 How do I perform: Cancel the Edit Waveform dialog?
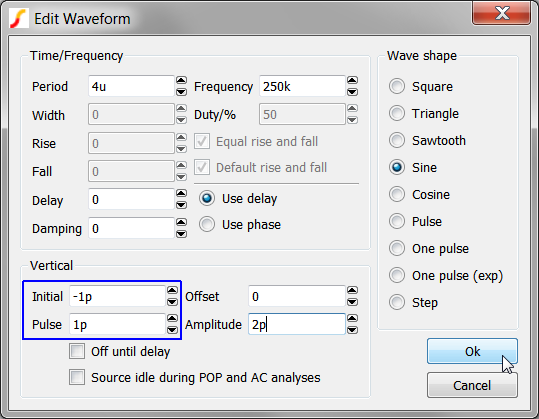tap(472, 385)
